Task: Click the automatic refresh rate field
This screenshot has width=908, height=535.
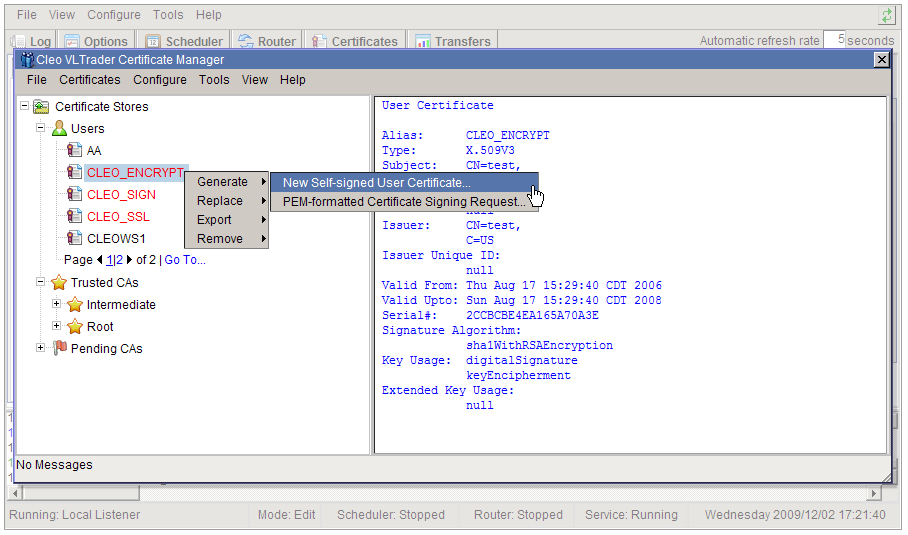Action: pos(834,41)
